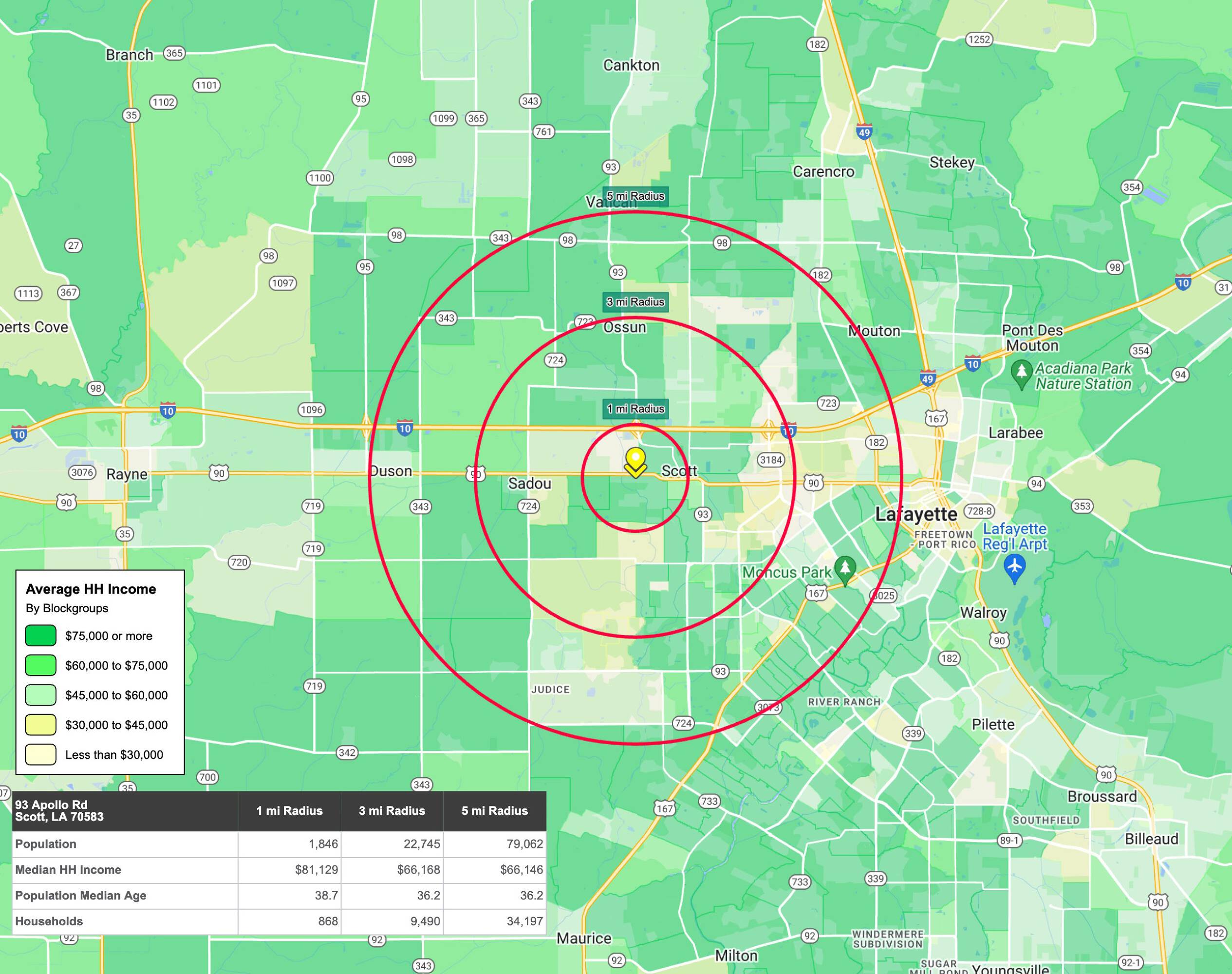Click the I-10 shield near Duson
Viewport: 1232px width, 974px height.
[x=405, y=428]
